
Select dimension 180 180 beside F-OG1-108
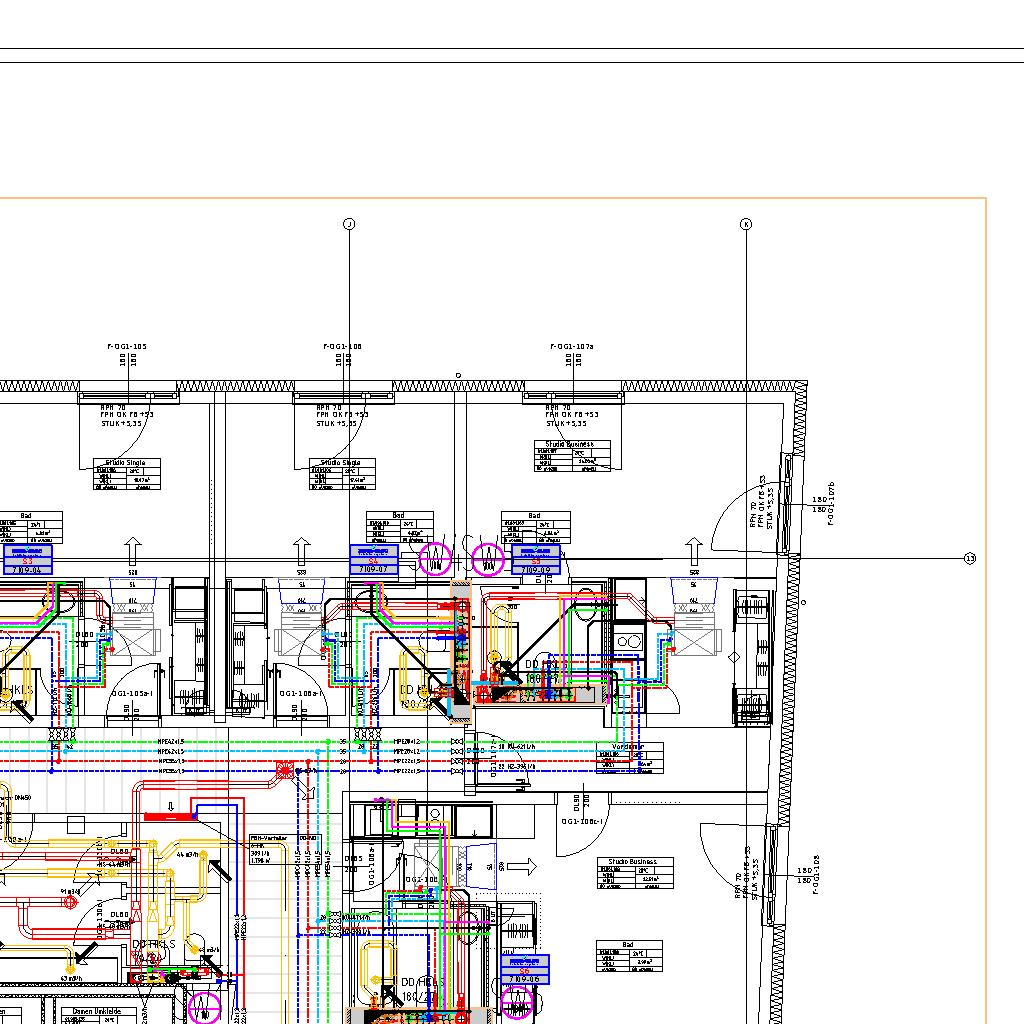point(805,875)
